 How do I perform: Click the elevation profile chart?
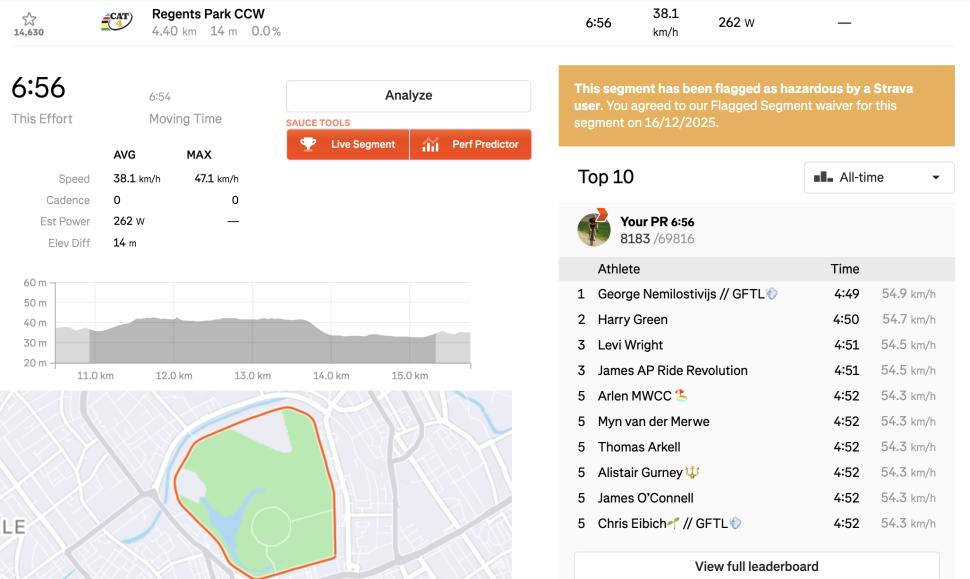263,323
